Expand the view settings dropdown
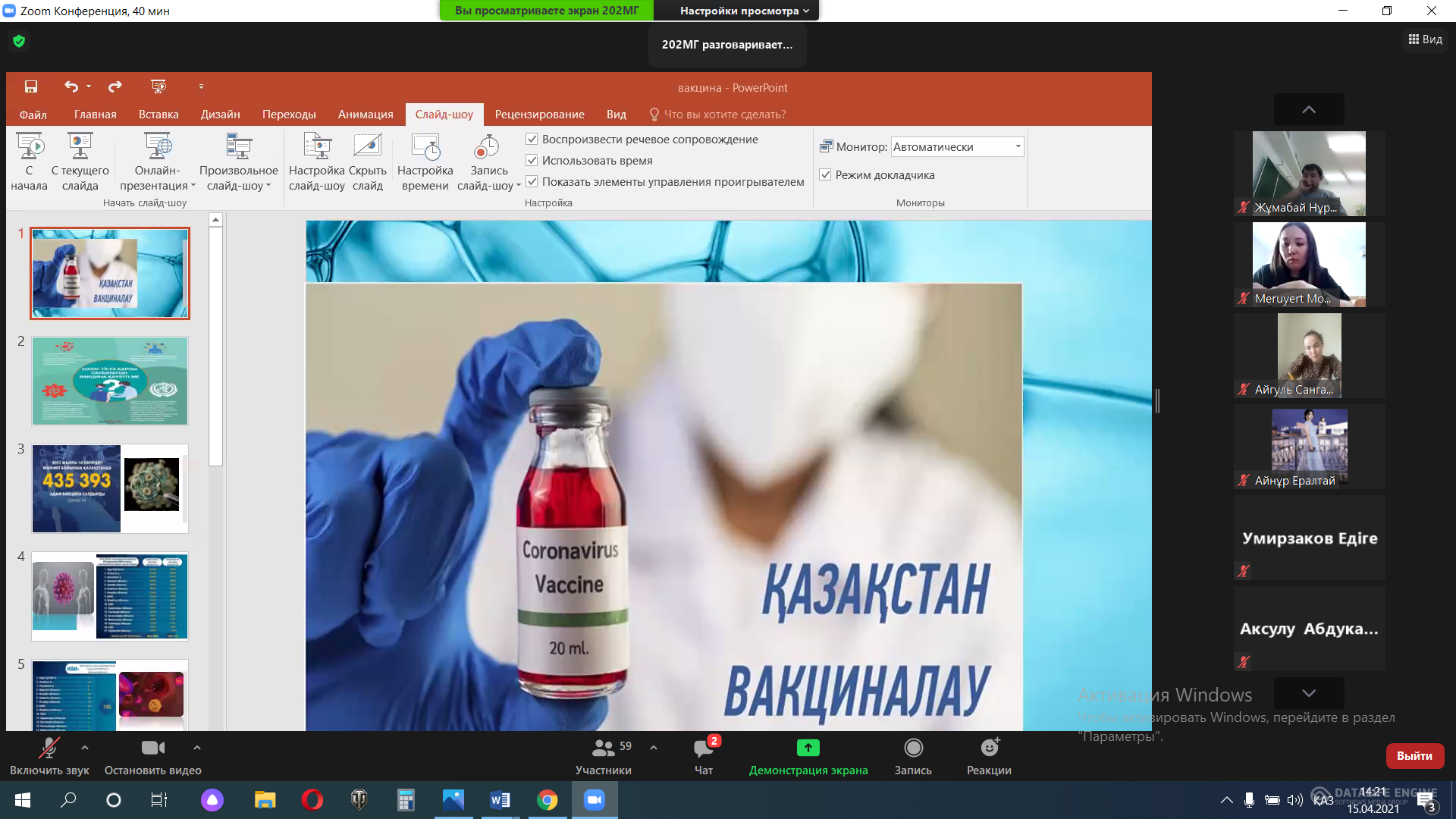The width and height of the screenshot is (1456, 819). click(745, 11)
